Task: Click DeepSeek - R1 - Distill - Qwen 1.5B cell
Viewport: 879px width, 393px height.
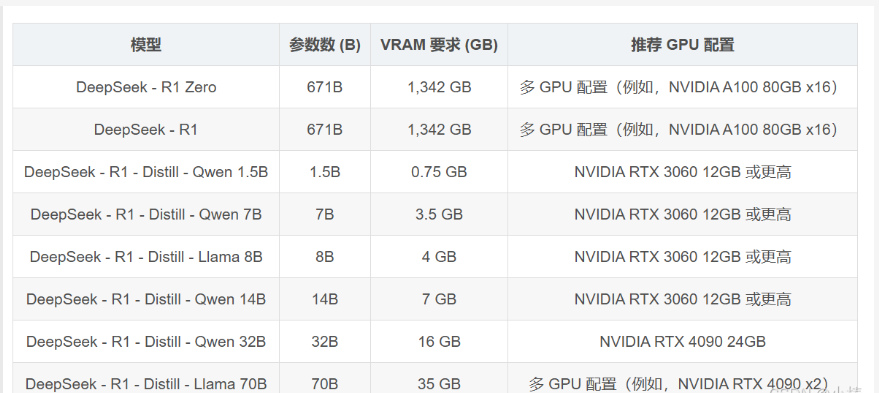Action: (x=146, y=172)
